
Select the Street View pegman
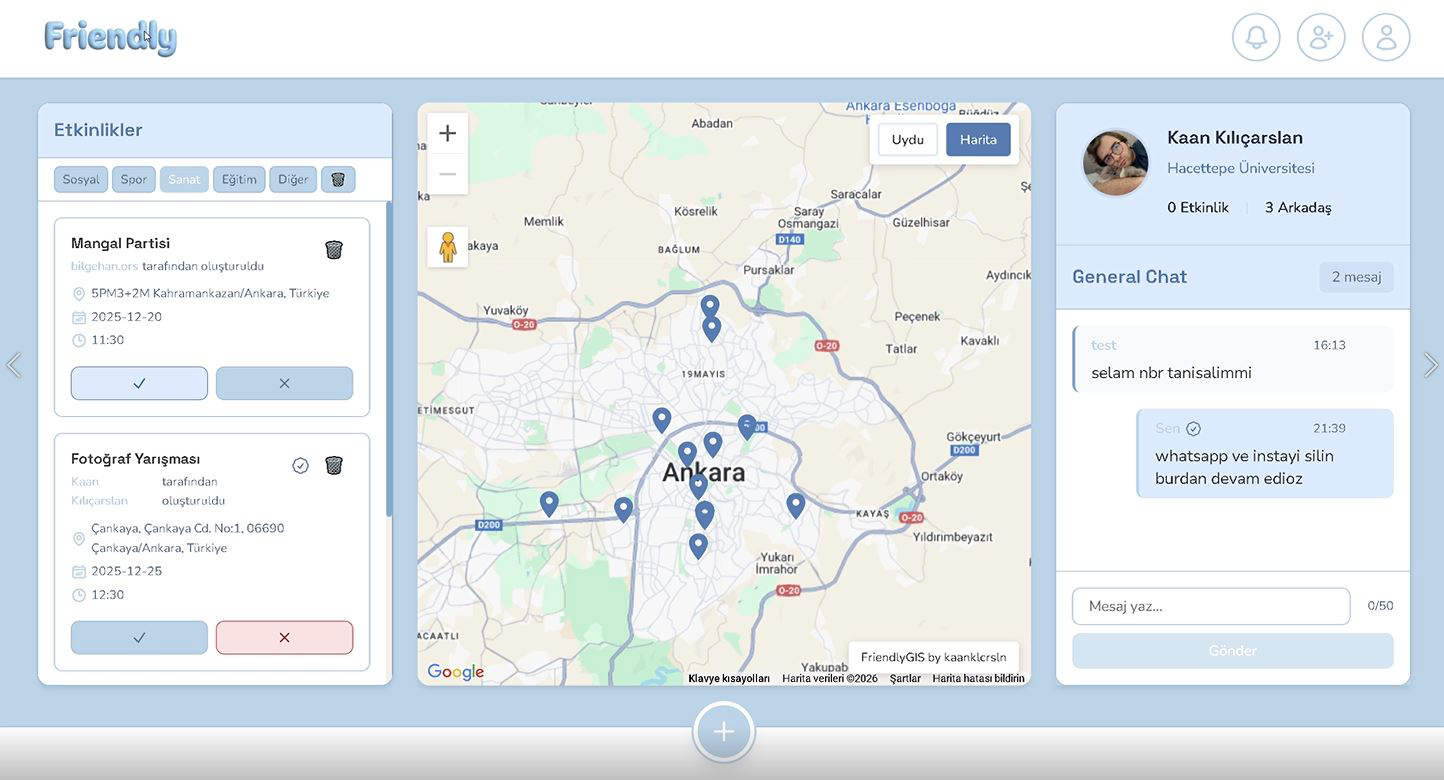click(x=447, y=247)
